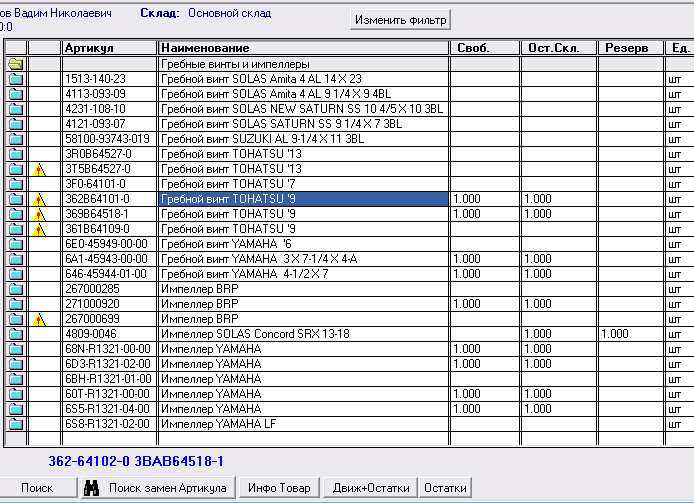Screen dimensions: 694x503
Task: Click article cell 3T5B64527-0
Action: click(109, 169)
